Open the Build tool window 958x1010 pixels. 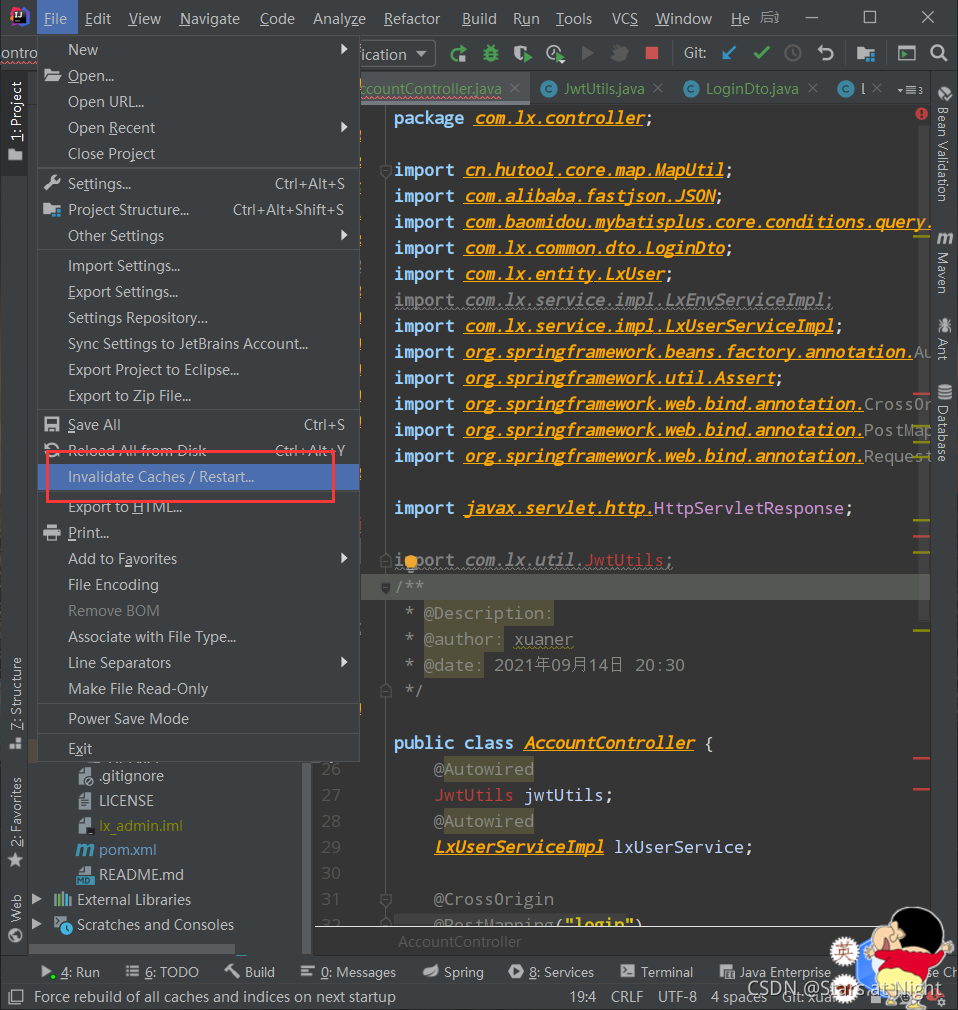(x=249, y=971)
